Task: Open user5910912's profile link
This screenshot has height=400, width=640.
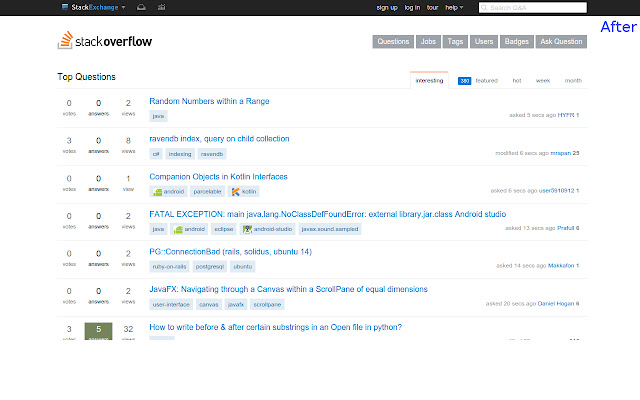Action: click(556, 191)
